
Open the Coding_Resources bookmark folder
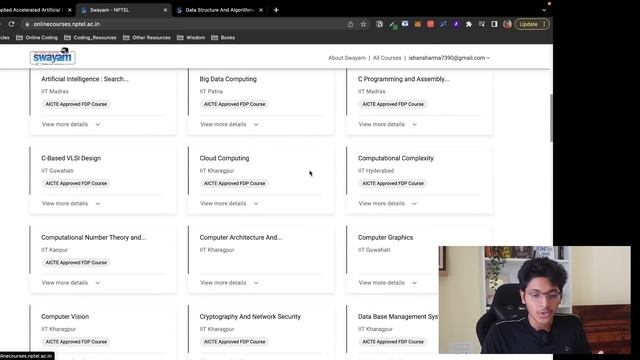click(x=90, y=38)
